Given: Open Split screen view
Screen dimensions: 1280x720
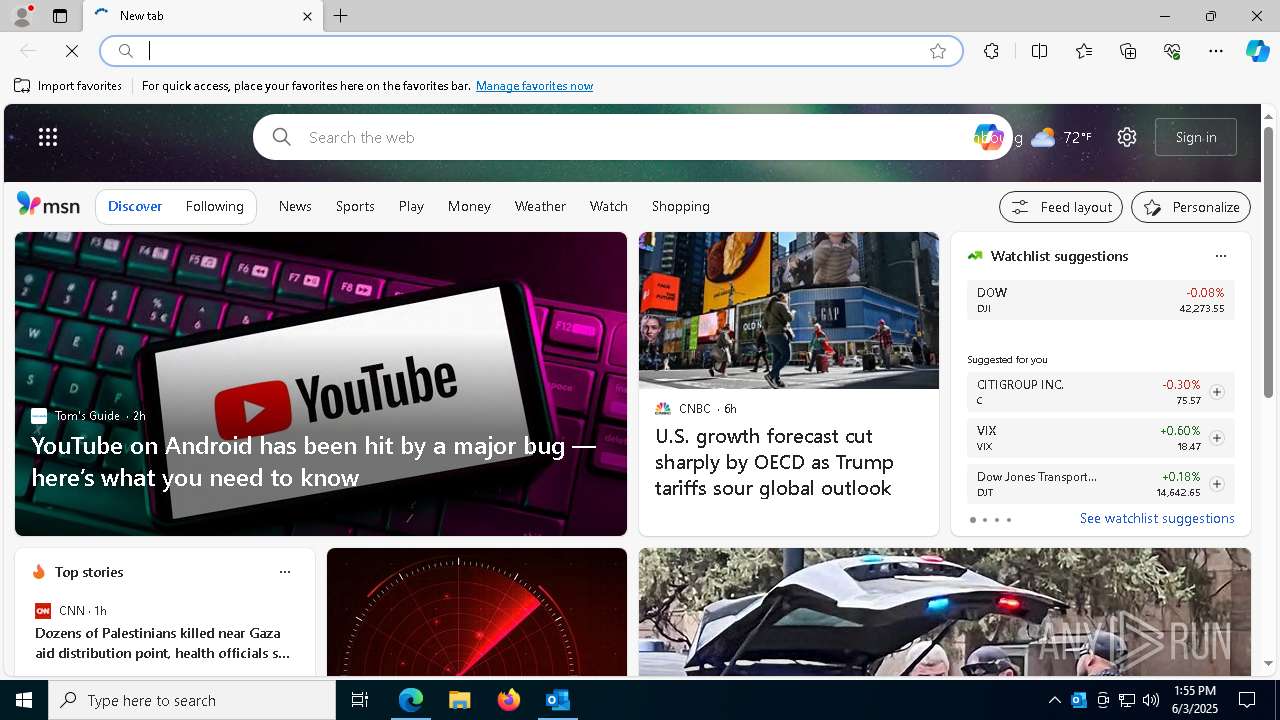Looking at the screenshot, I should point(1039,51).
